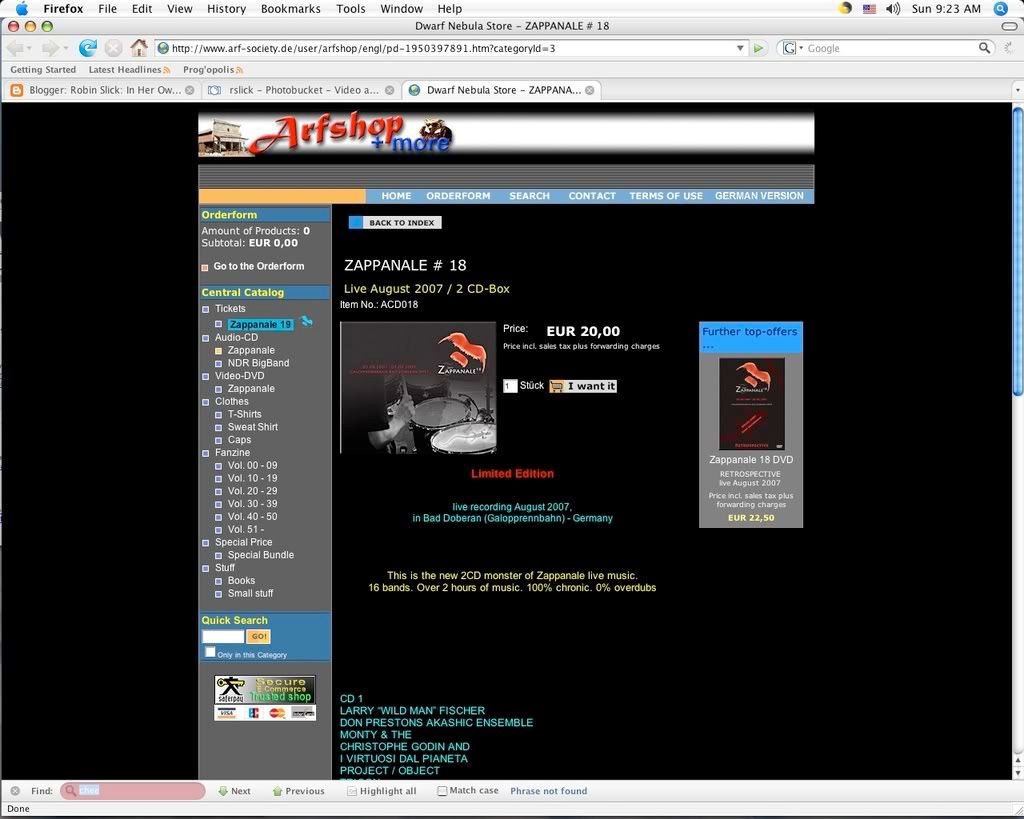Image resolution: width=1024 pixels, height=819 pixels.
Task: Open the File menu
Action: [x=107, y=8]
